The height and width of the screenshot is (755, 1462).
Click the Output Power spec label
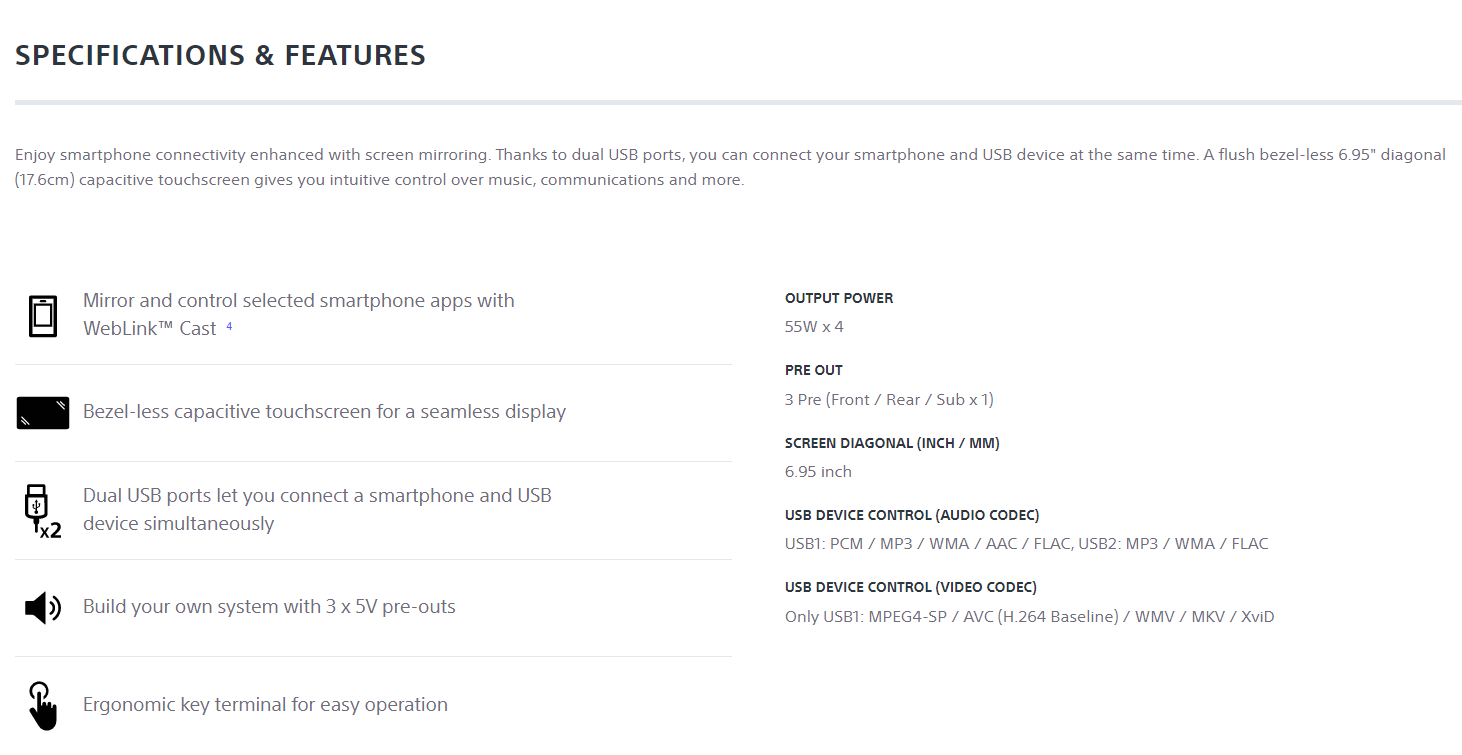click(839, 298)
